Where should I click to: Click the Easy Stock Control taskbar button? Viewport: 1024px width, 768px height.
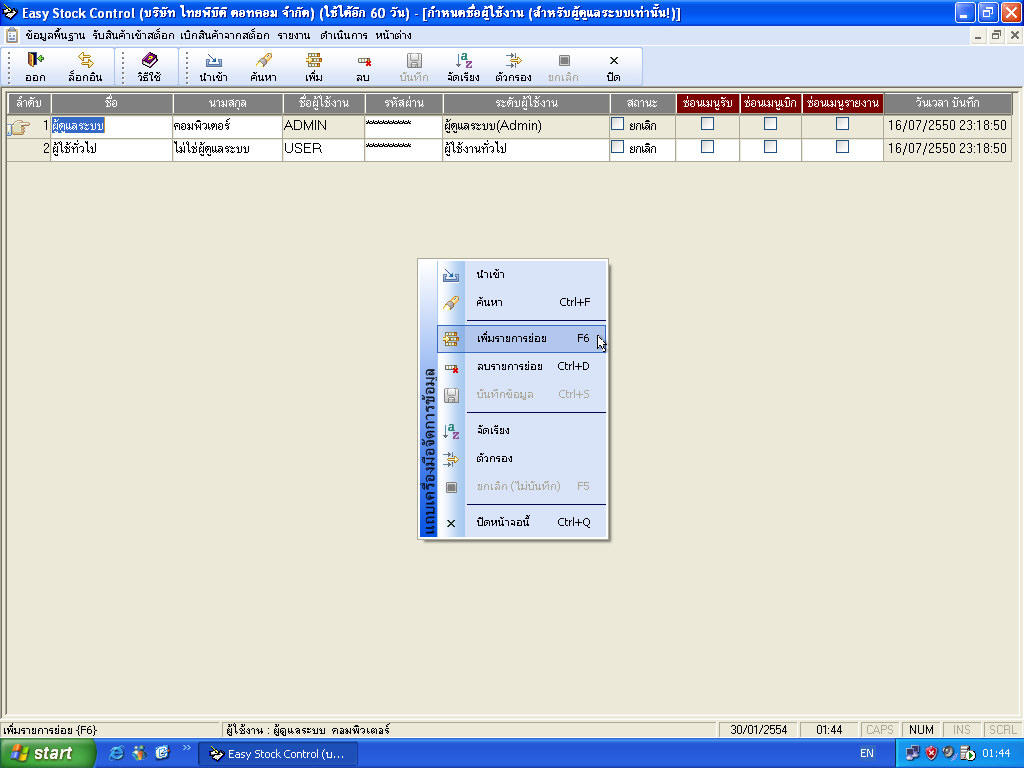[277, 754]
